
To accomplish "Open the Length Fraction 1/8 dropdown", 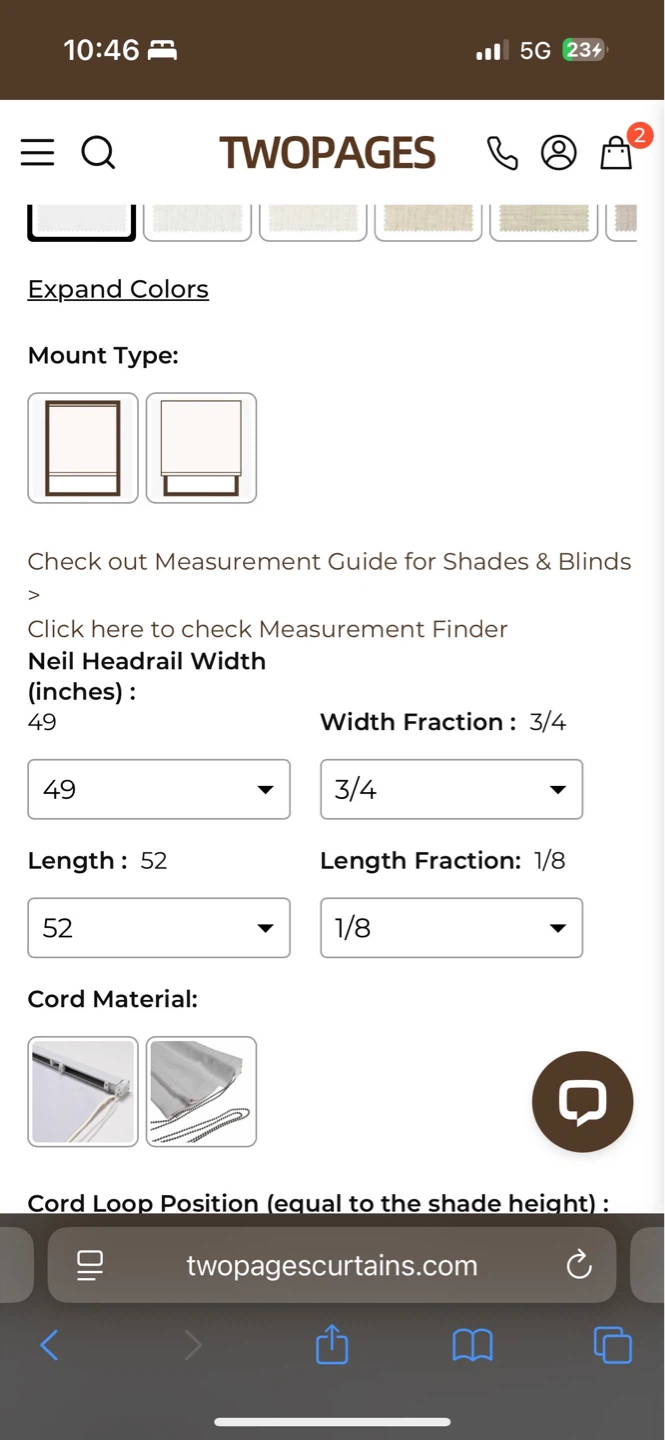I will pyautogui.click(x=451, y=928).
